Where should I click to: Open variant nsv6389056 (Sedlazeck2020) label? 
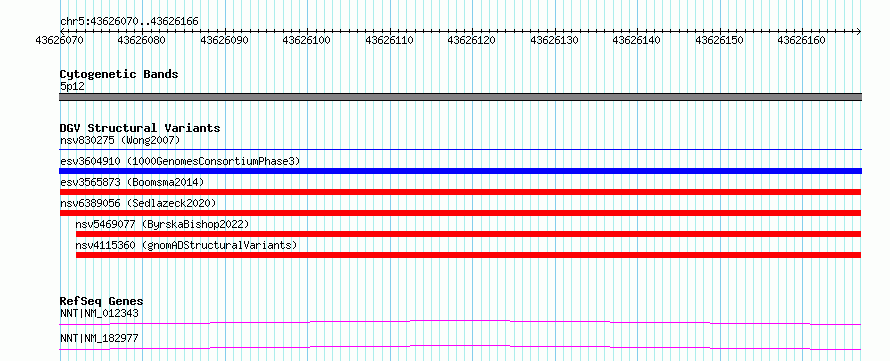[138, 203]
